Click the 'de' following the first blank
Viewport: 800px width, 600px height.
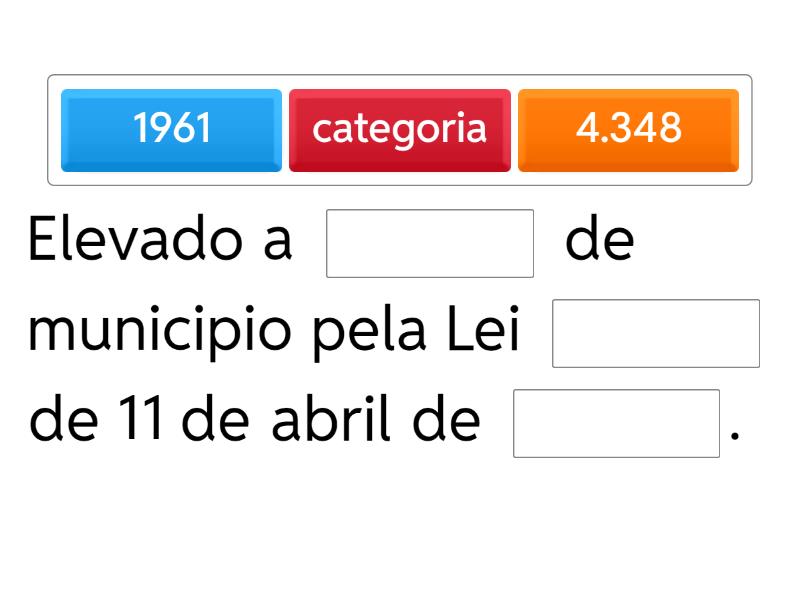[599, 241]
